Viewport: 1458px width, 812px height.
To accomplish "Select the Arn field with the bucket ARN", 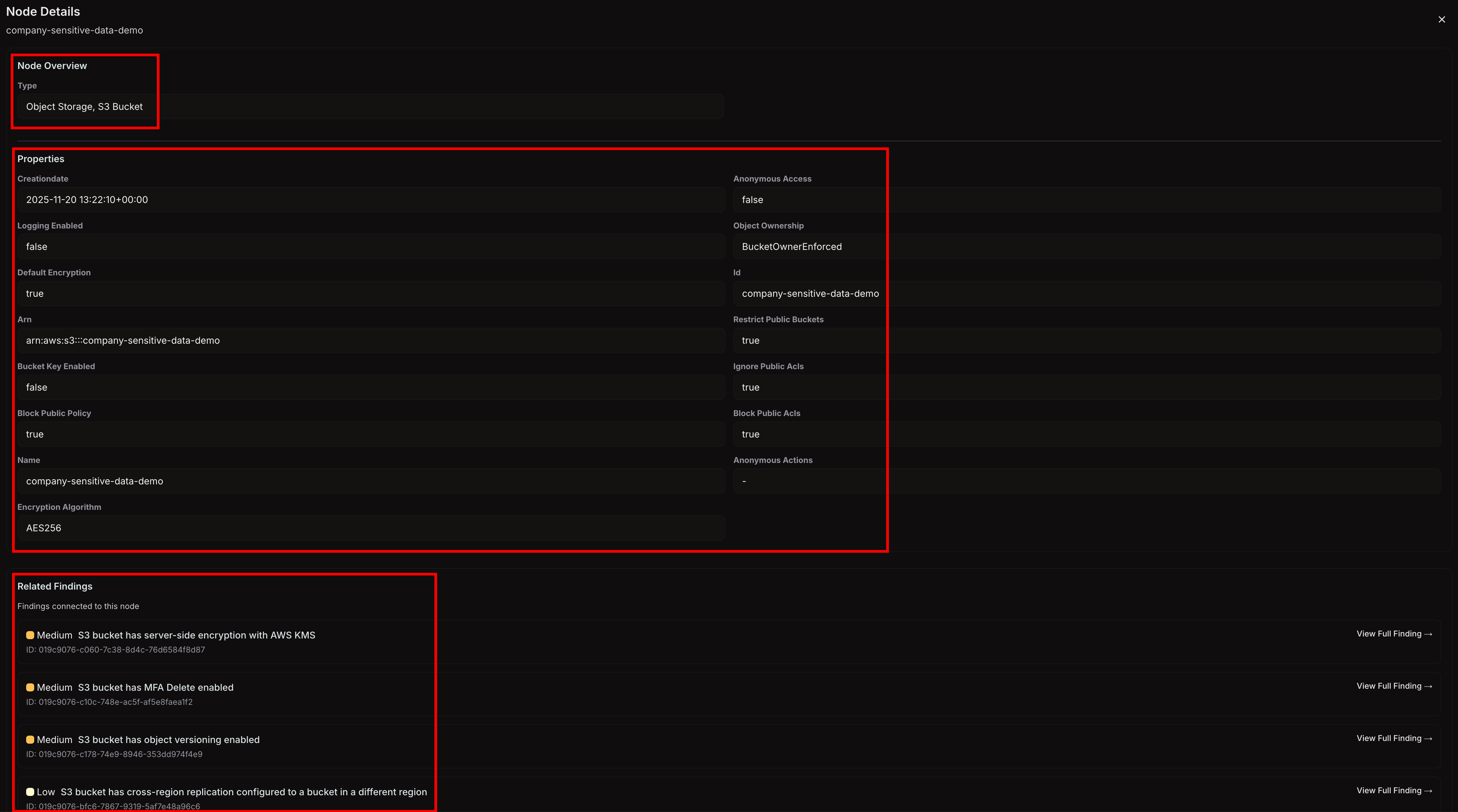I will [368, 340].
